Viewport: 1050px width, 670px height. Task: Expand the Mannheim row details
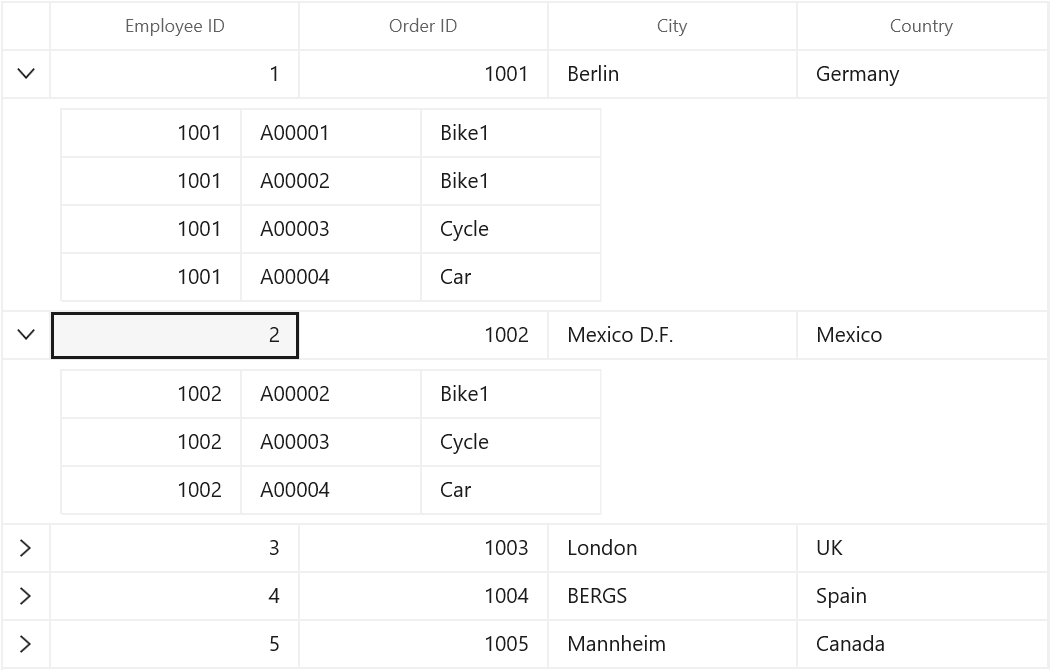25,644
